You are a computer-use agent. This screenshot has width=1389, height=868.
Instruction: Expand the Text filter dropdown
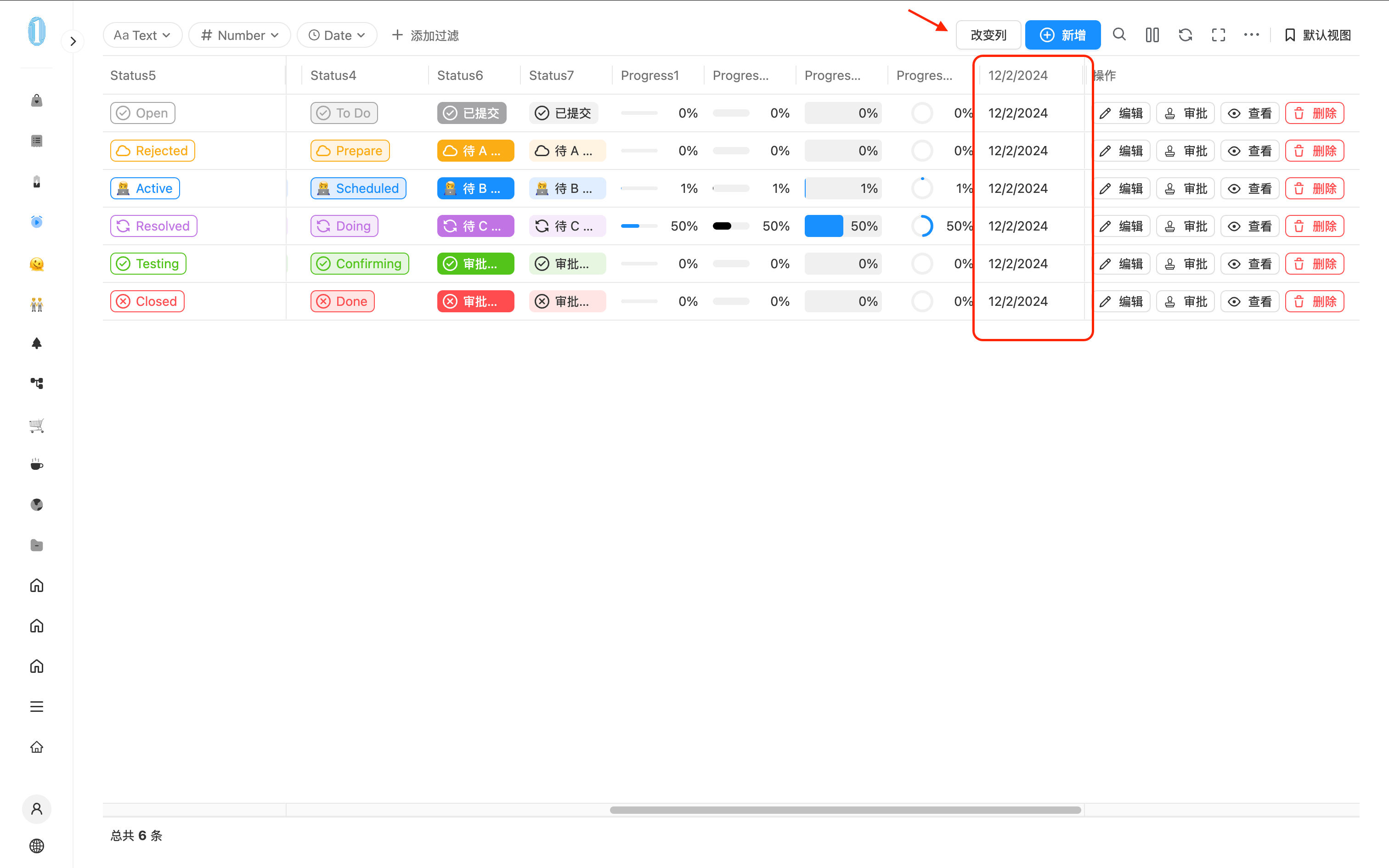[142, 35]
